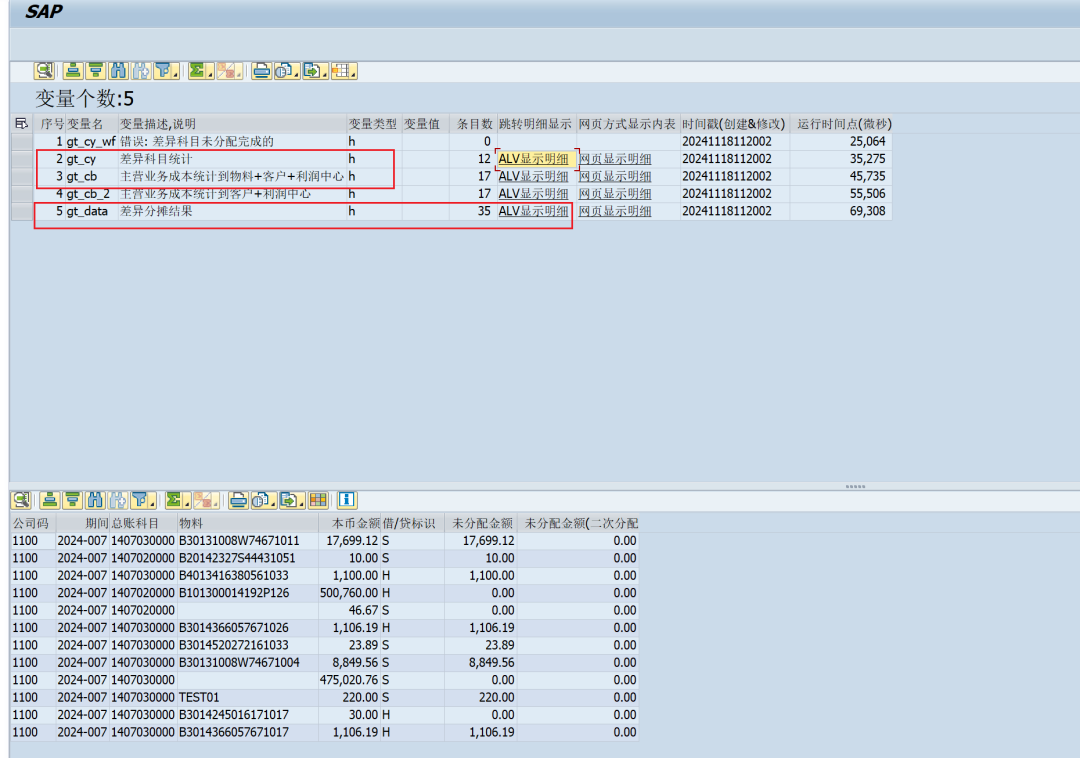The height and width of the screenshot is (758, 1080).
Task: Set filter icon in detail grid toolbar
Action: click(x=140, y=500)
